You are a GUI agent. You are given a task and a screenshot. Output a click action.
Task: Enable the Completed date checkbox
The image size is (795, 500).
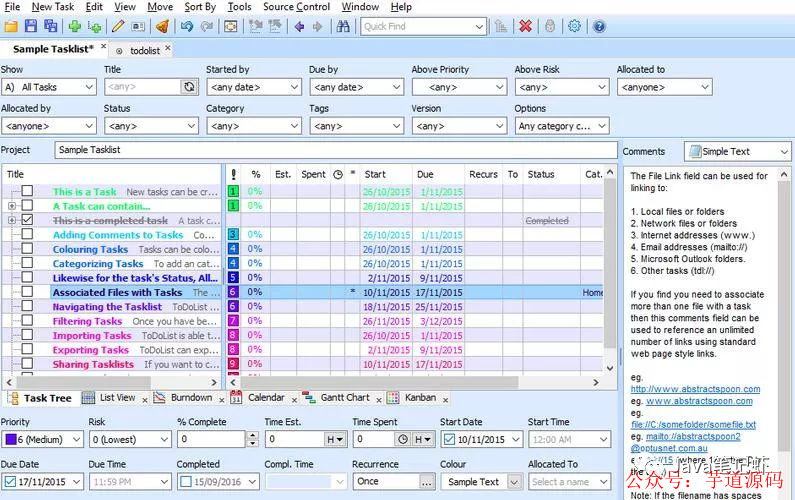click(x=186, y=481)
